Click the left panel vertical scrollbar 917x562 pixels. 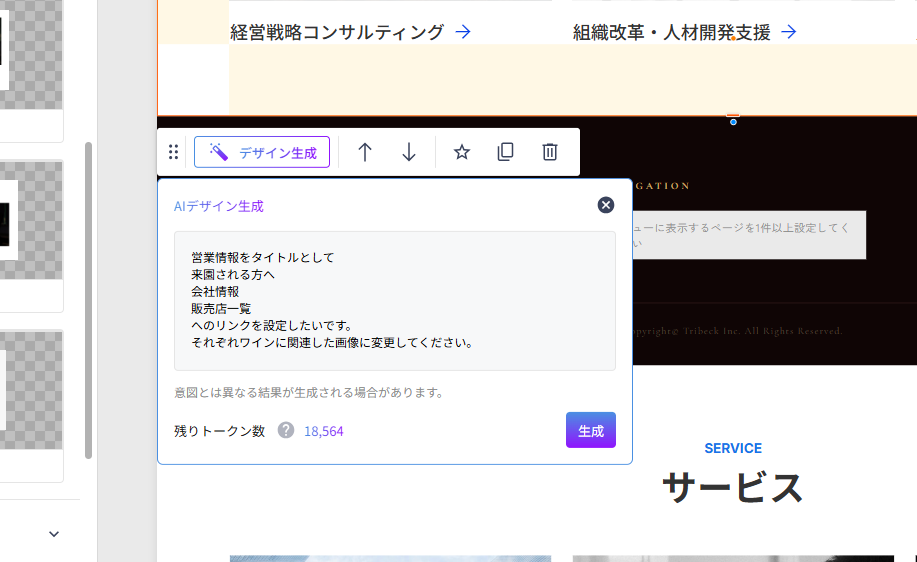click(x=88, y=300)
